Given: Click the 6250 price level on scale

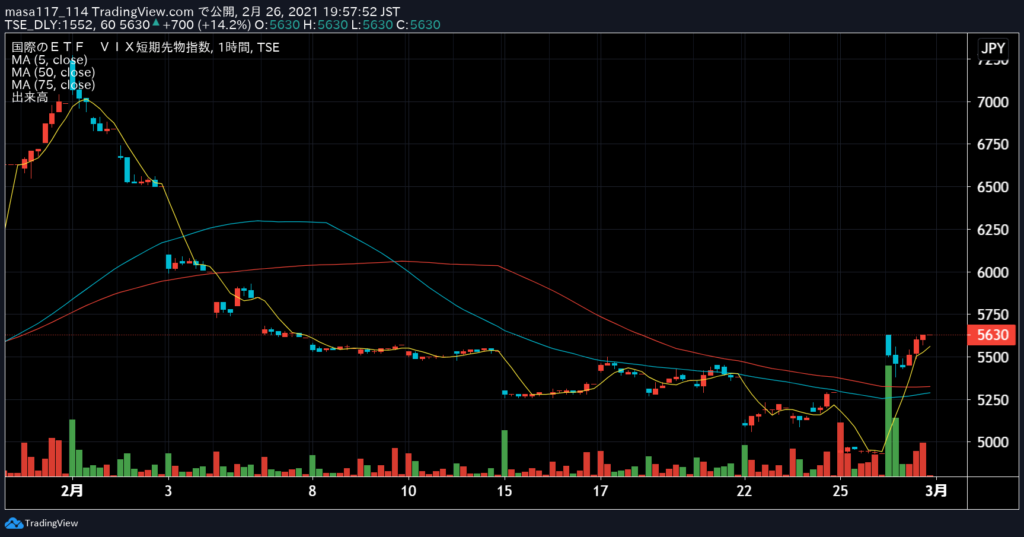Looking at the screenshot, I should coord(993,230).
